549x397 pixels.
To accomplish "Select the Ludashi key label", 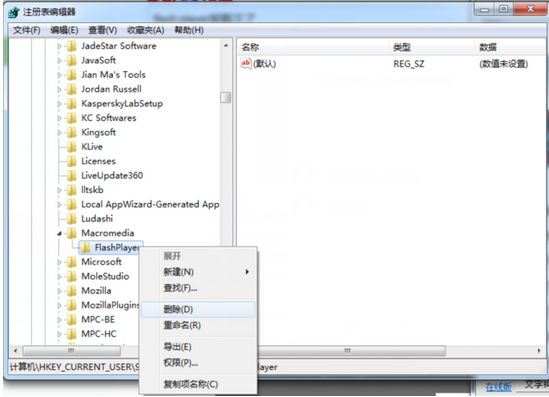I will pos(97,219).
